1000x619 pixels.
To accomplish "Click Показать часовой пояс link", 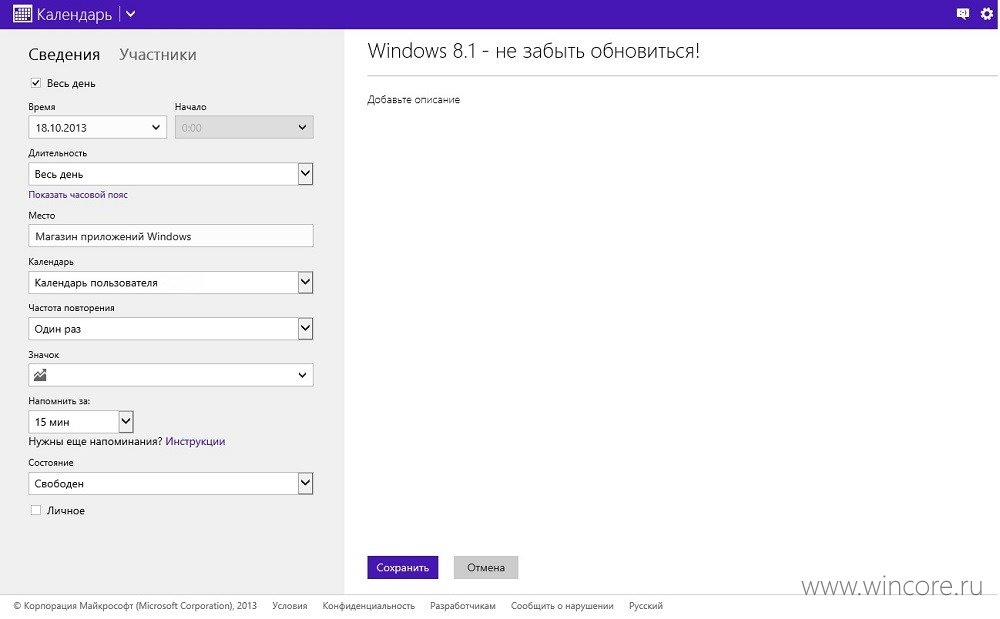I will tap(78, 194).
